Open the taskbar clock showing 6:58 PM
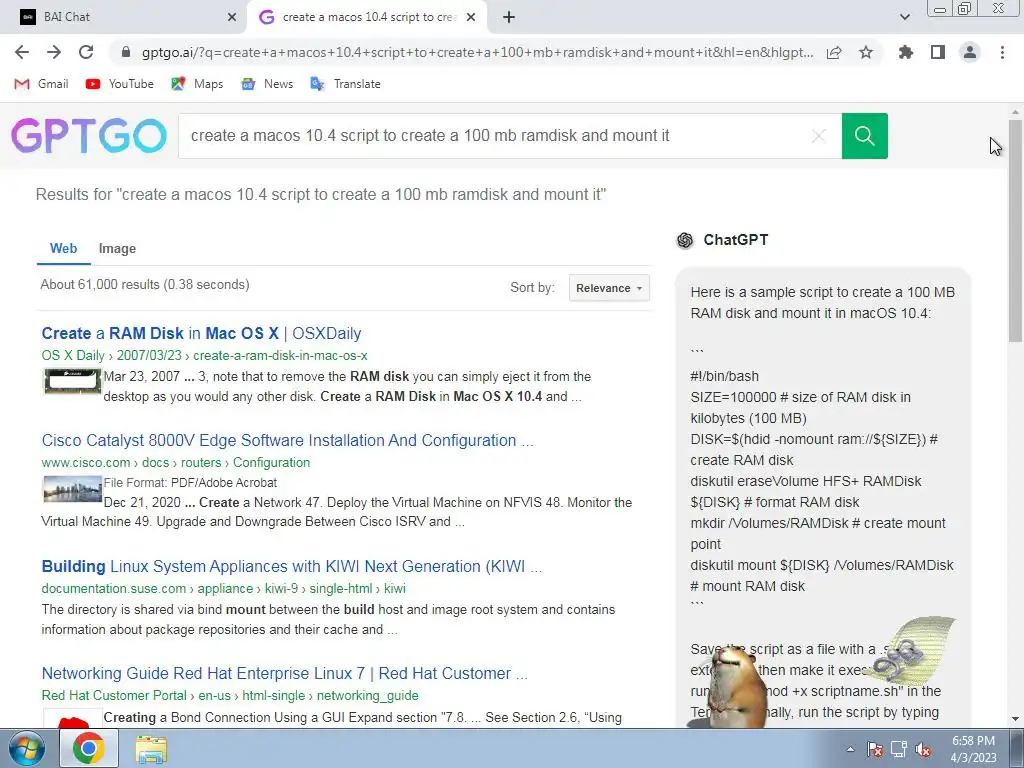This screenshot has height=768, width=1024. tap(974, 749)
